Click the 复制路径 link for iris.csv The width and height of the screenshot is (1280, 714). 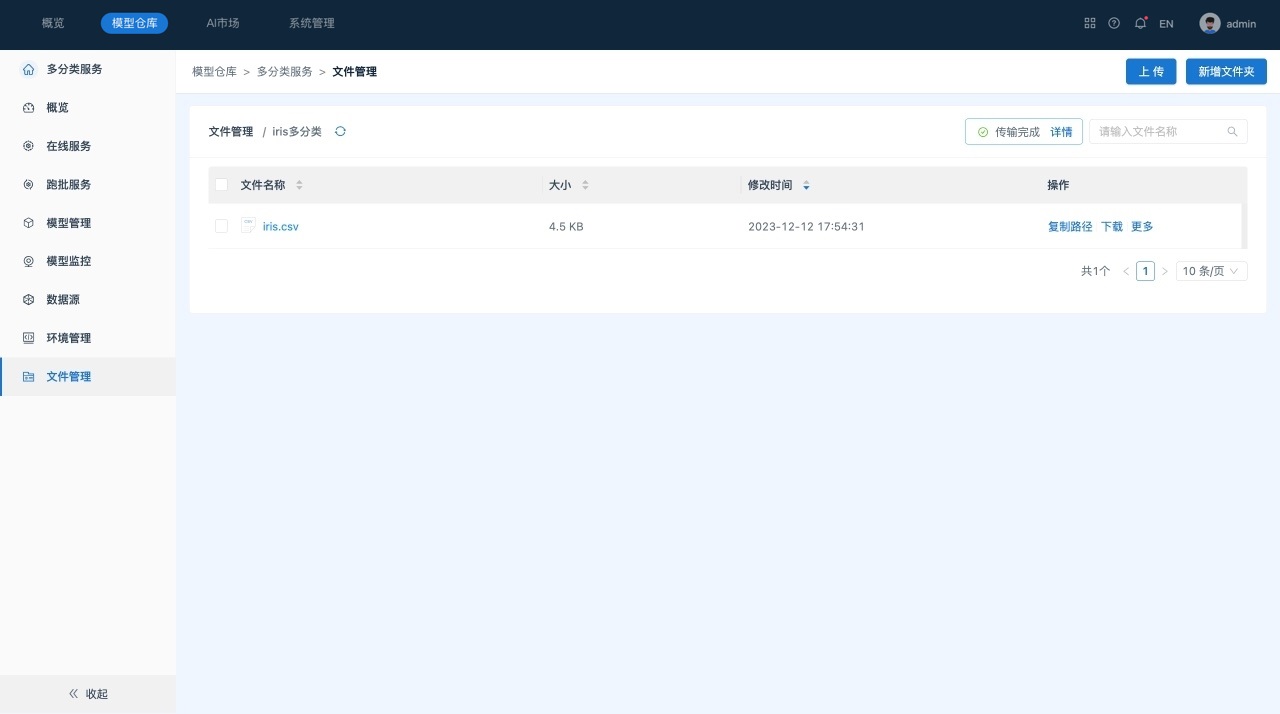pos(1070,227)
